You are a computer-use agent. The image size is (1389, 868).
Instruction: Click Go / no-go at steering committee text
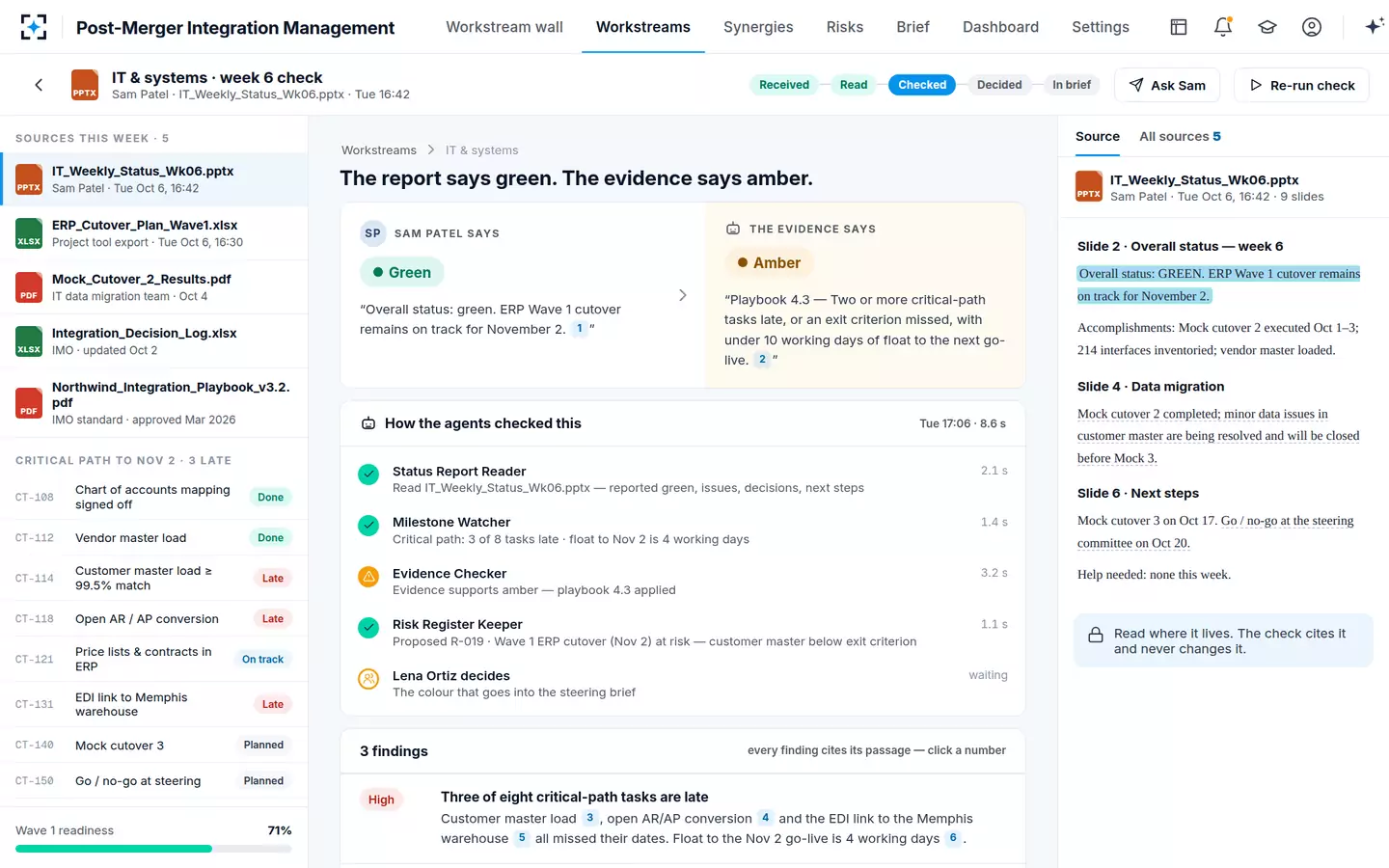[1215, 531]
